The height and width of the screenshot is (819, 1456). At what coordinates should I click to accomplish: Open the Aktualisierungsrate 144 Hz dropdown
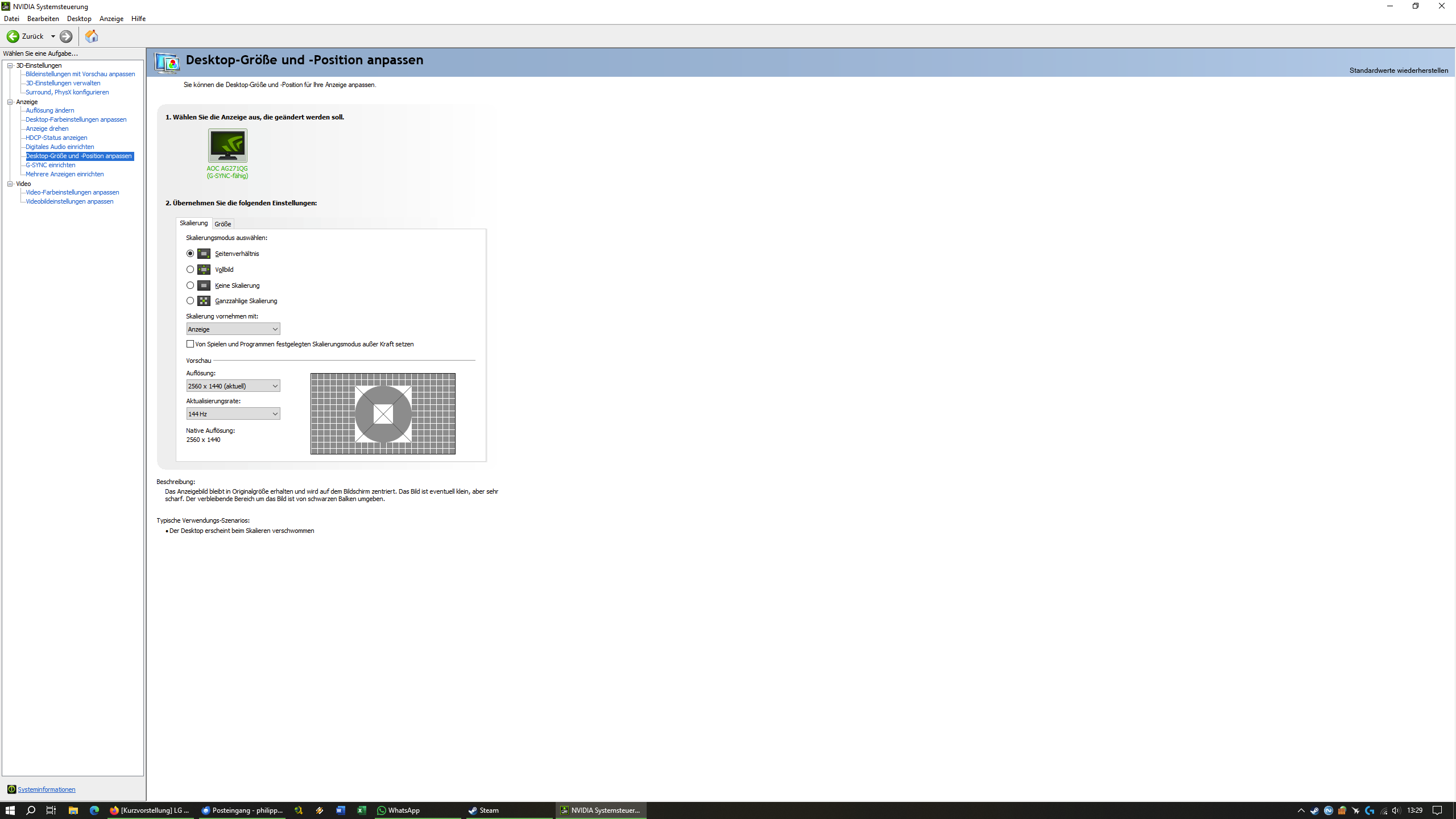233,414
